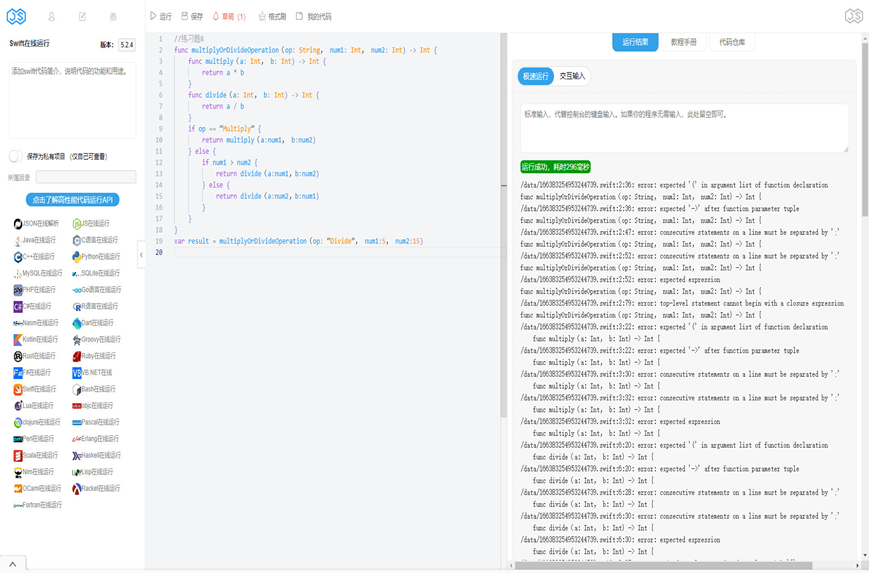
Task: Click the 格式刷 formatting toolbar item
Action: 272,17
